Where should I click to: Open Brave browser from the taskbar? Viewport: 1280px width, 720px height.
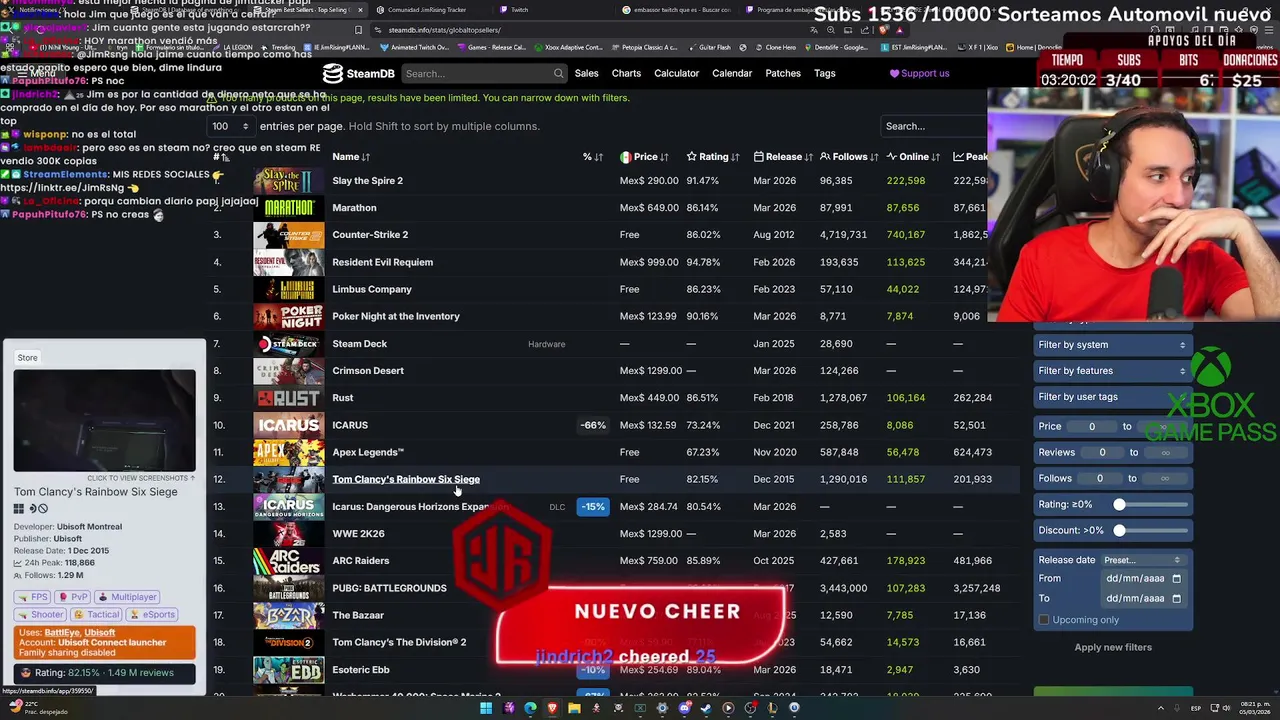click(552, 708)
